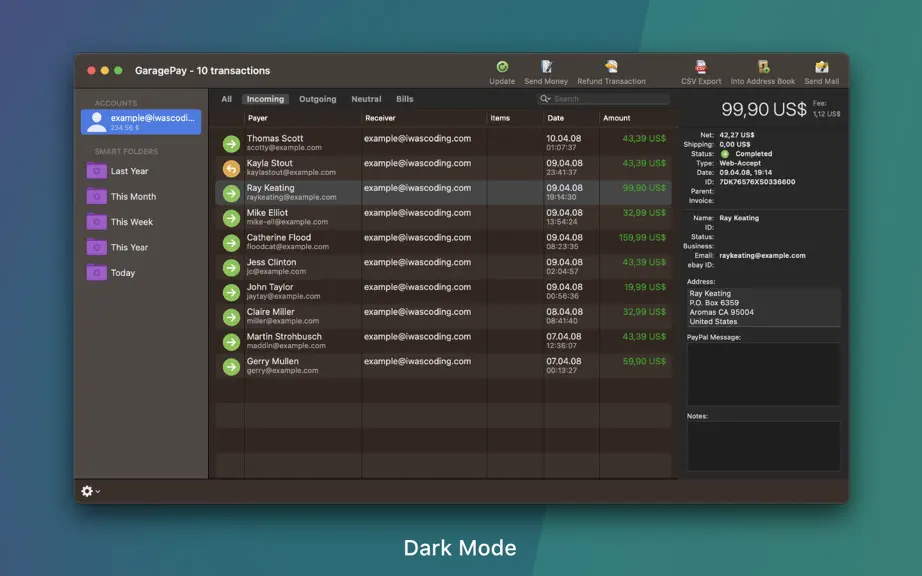Open the gear settings menu at bottom
Viewport: 922px width, 576px height.
point(90,491)
